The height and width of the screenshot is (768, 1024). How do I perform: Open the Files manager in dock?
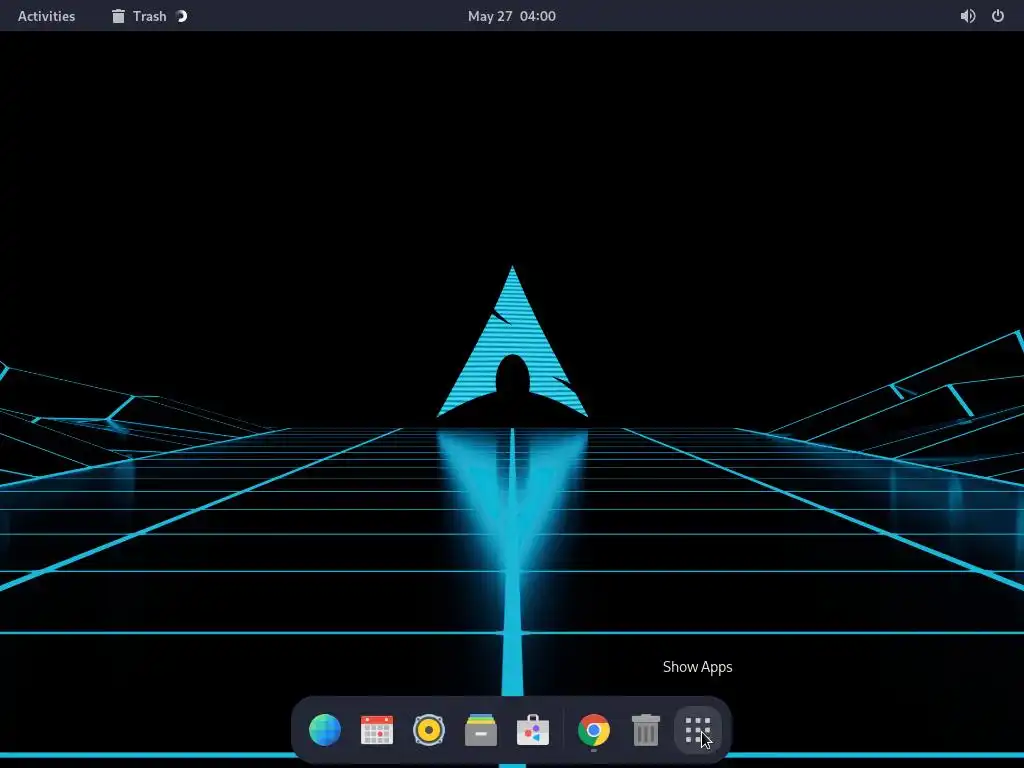pos(481,729)
